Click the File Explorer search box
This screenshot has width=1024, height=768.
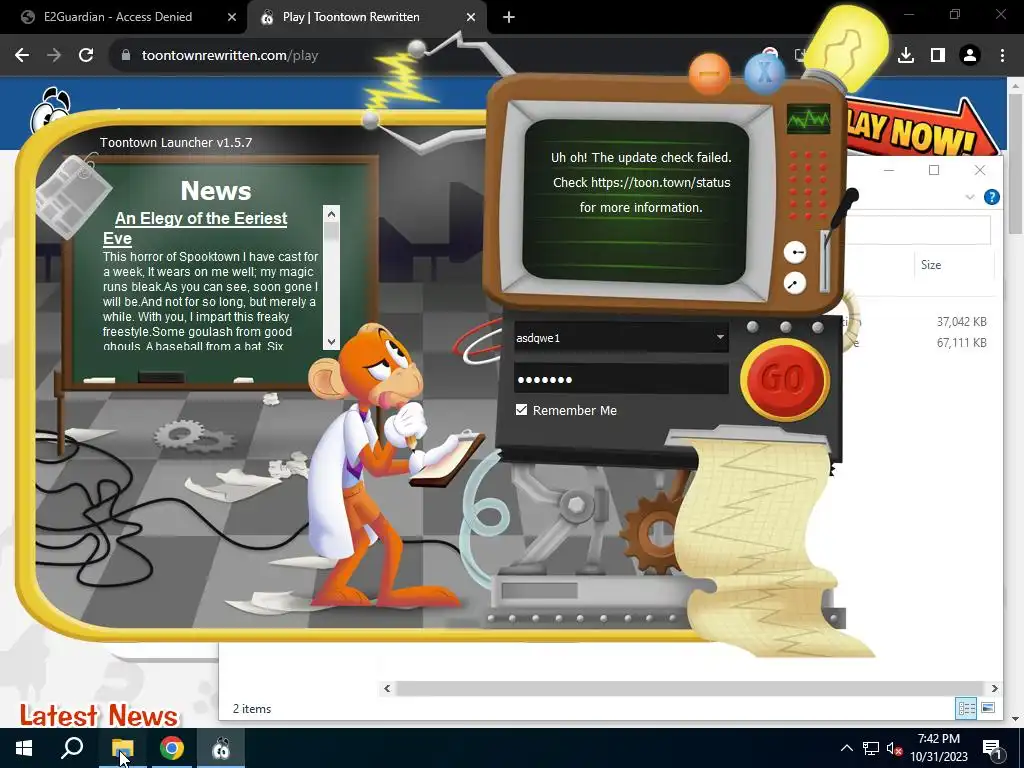918,230
